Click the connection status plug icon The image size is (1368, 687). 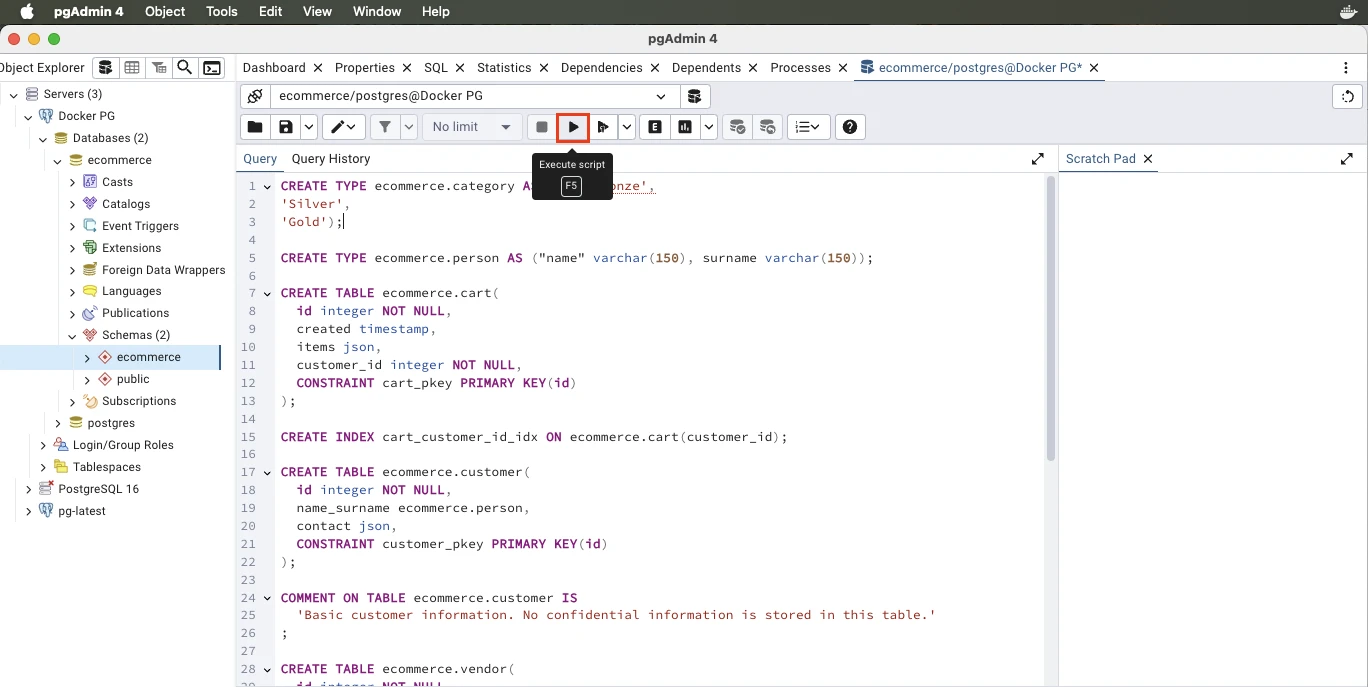click(x=255, y=96)
